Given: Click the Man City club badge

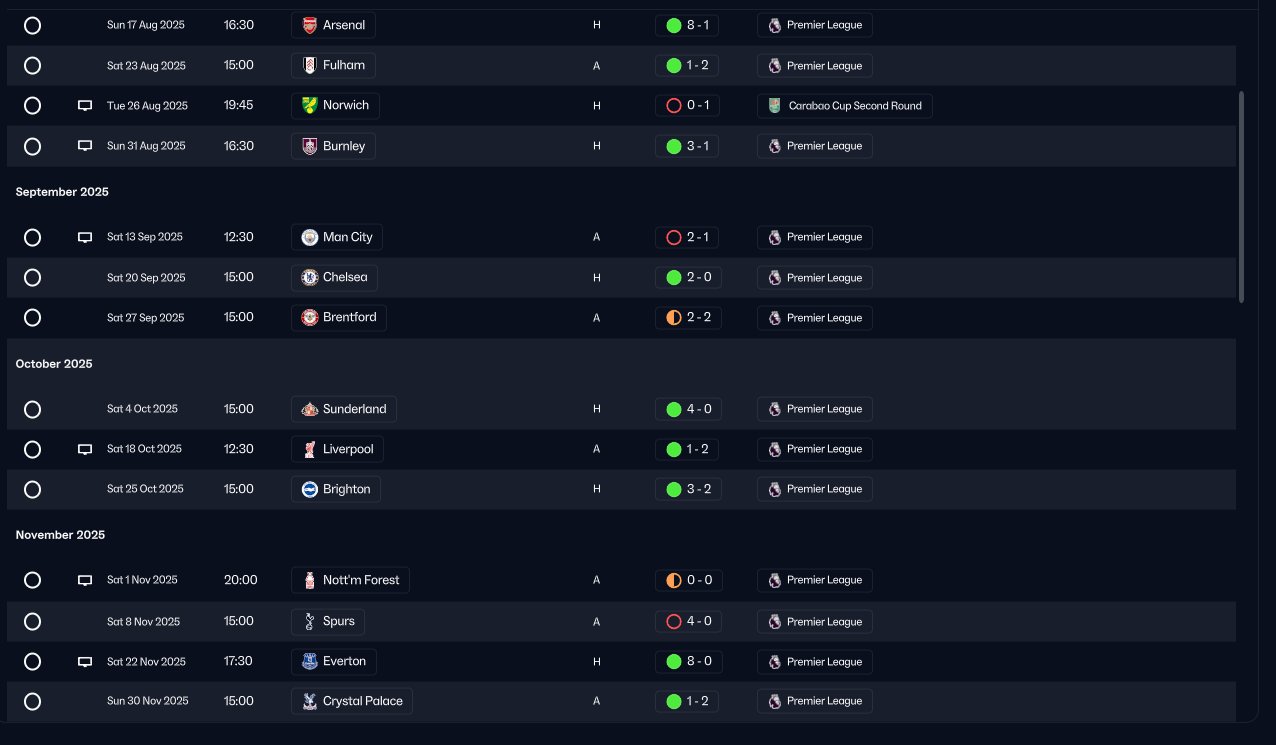Looking at the screenshot, I should click(310, 237).
